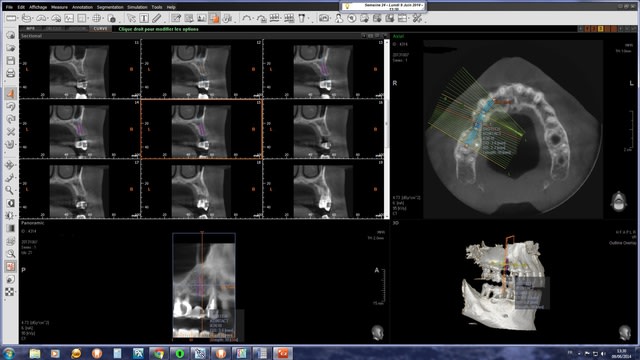Click the printer icon in left sidebar
Viewport: 640px width, 360px height.
[11, 73]
